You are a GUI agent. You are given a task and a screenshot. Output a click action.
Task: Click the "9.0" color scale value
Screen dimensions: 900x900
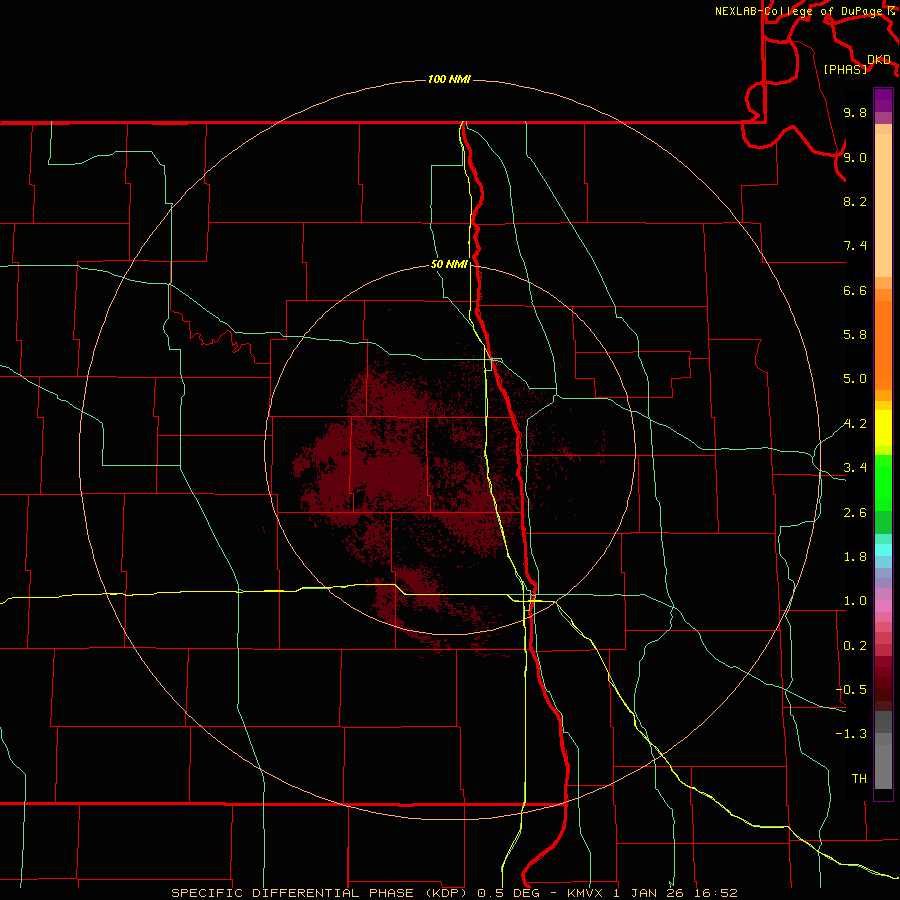[x=855, y=157]
